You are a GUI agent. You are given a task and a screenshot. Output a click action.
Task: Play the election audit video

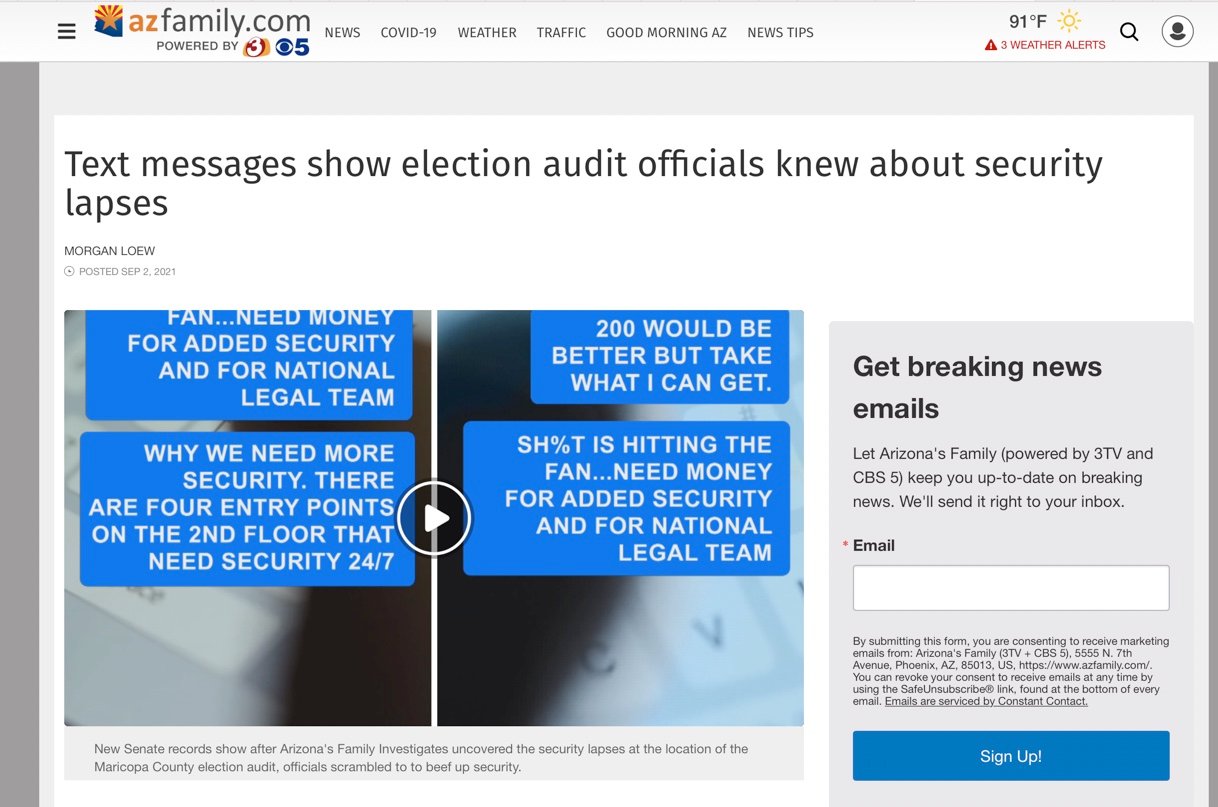433,518
